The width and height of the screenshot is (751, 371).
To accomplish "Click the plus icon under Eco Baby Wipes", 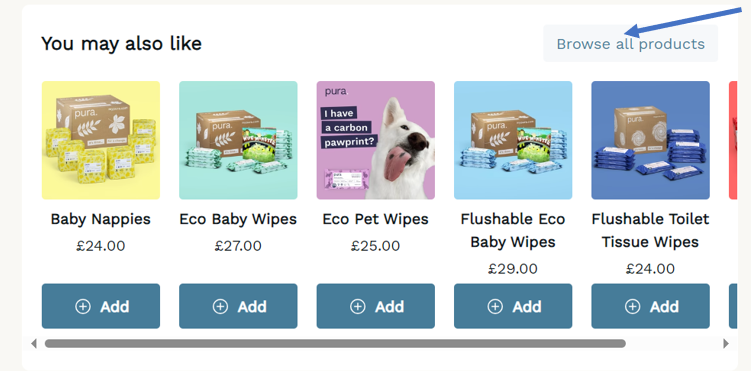I will [220, 306].
